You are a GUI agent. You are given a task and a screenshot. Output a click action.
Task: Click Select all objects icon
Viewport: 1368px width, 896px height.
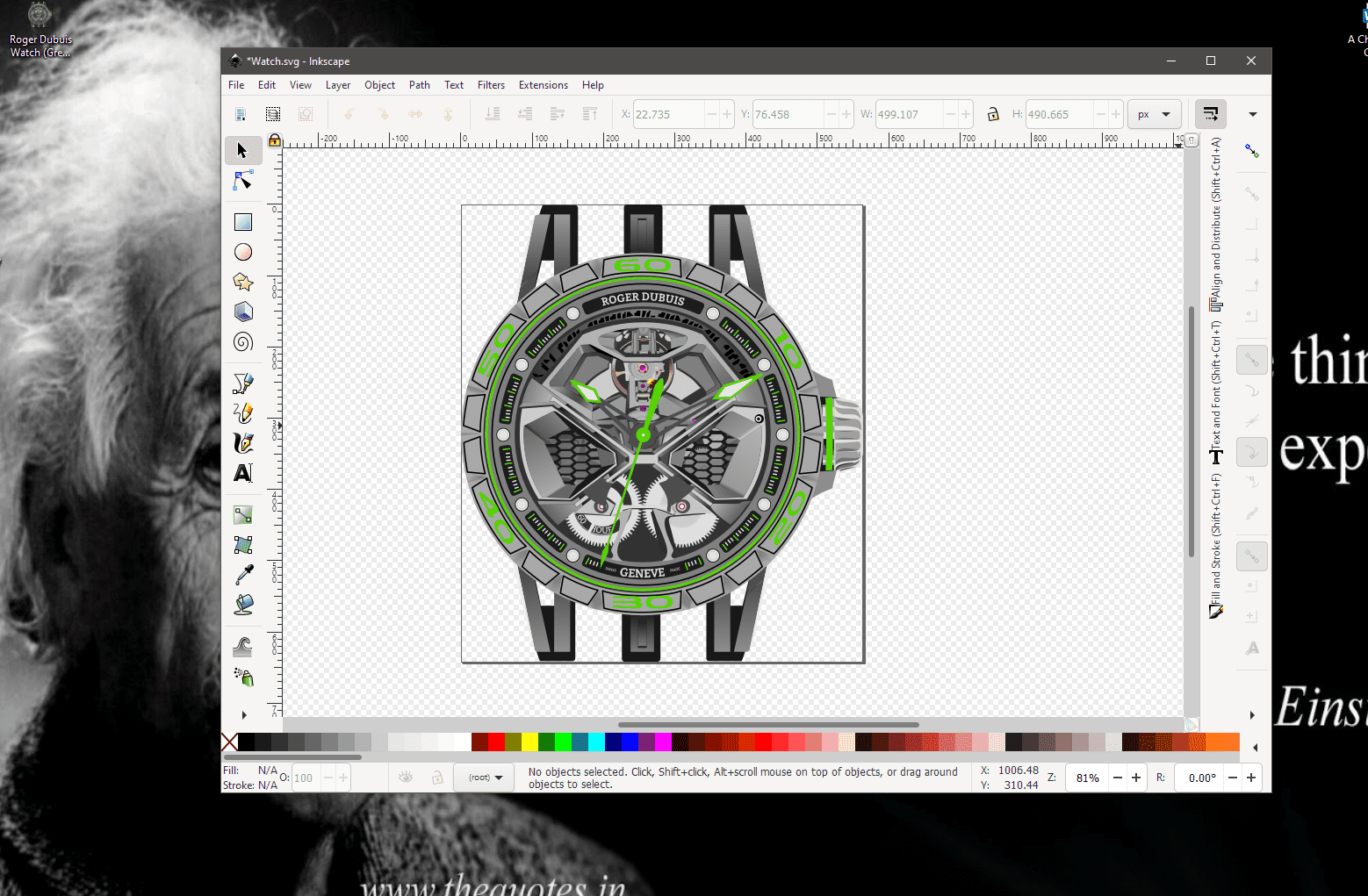click(x=241, y=114)
